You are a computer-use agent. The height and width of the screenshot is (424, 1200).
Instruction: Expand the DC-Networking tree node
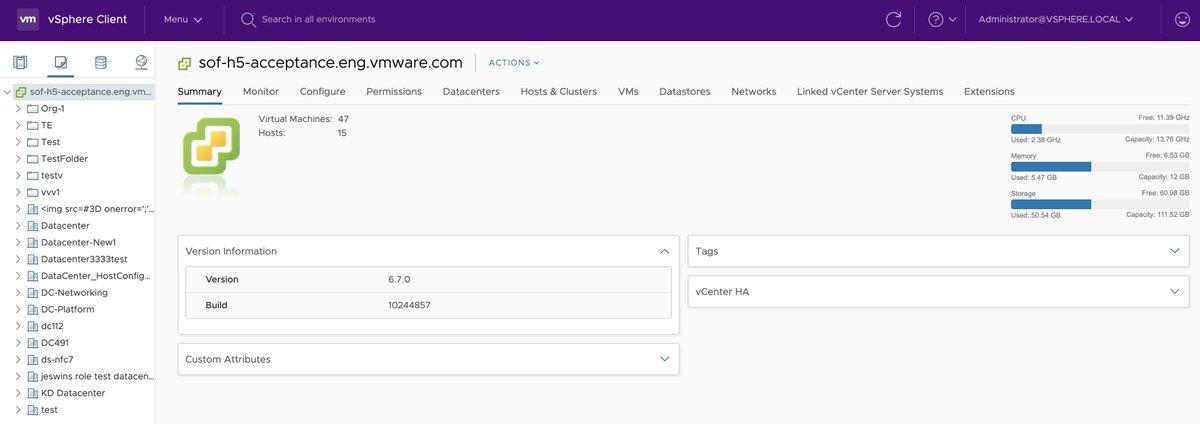18,293
